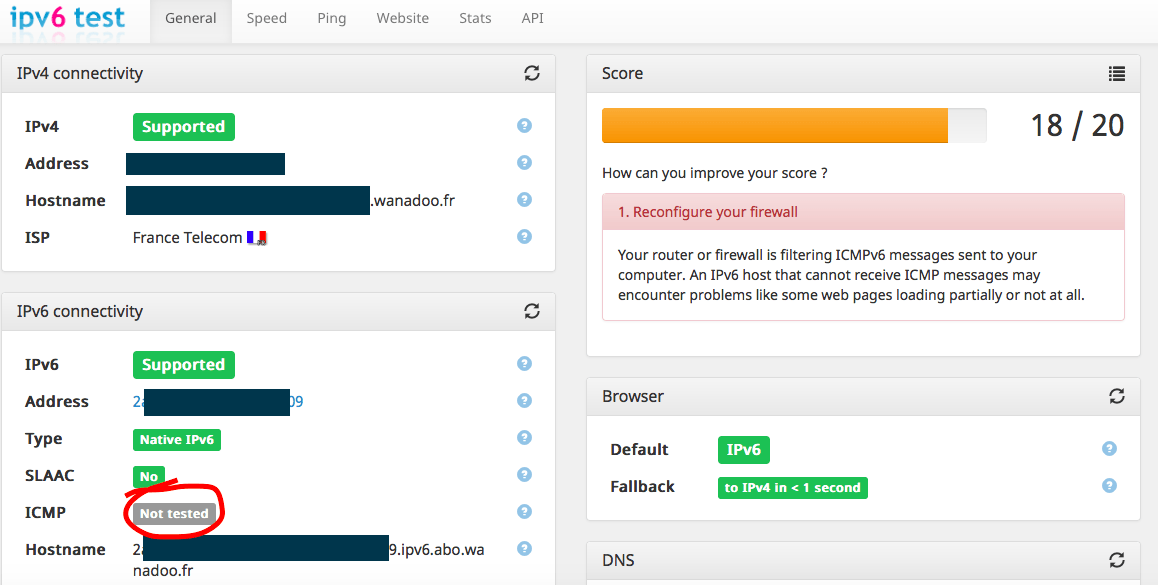Viewport: 1158px width, 585px height.
Task: Go to the Website tab
Action: (x=402, y=18)
